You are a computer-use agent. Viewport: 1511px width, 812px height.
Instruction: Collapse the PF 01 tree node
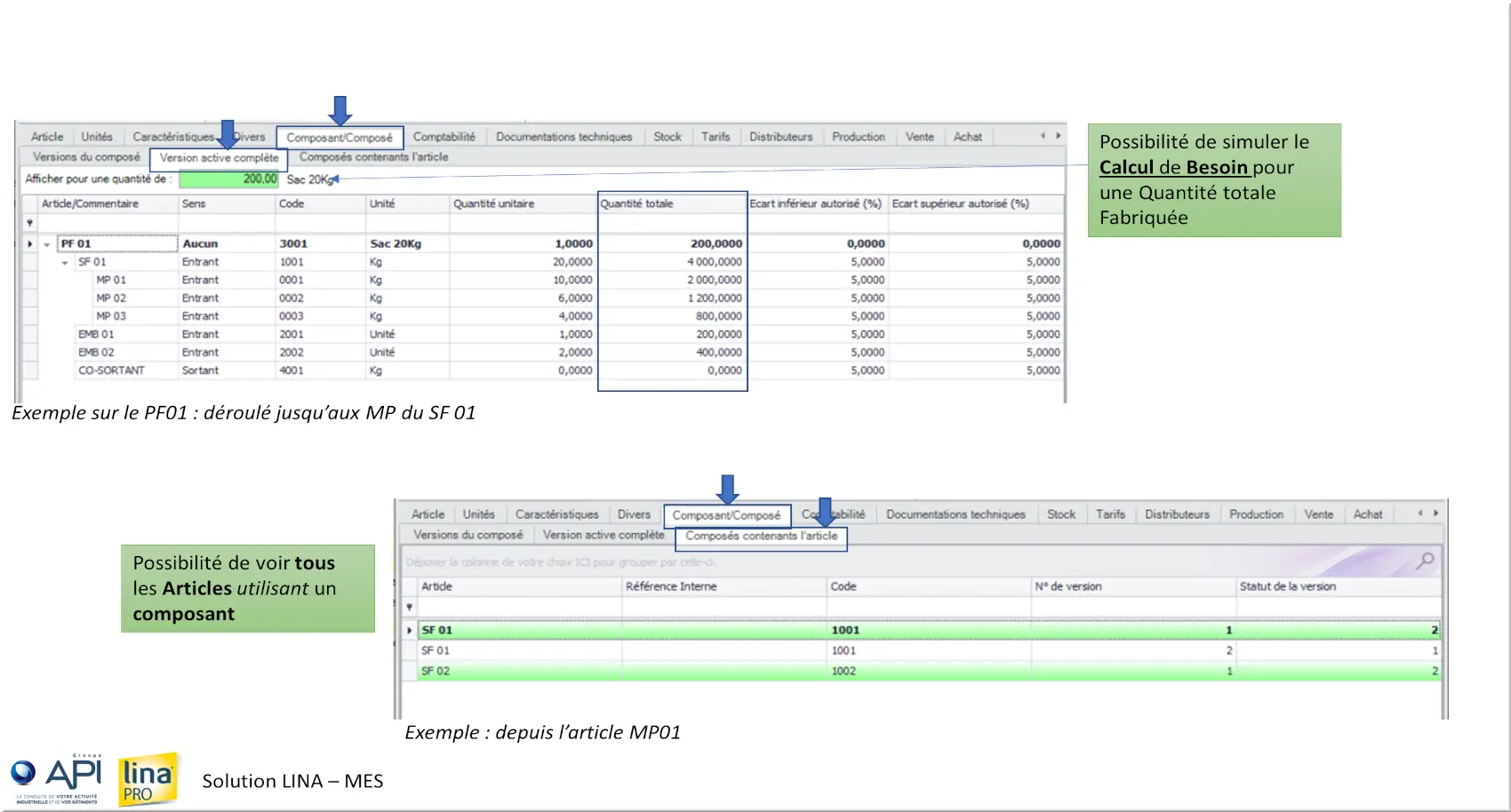pyautogui.click(x=47, y=244)
